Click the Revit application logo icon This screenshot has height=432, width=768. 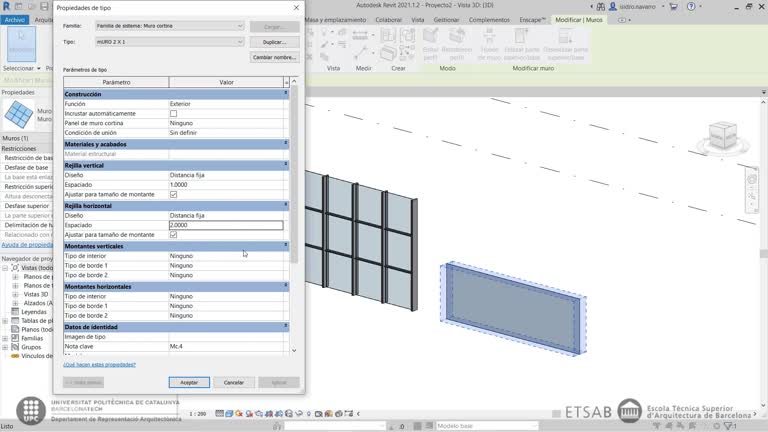tap(7, 7)
